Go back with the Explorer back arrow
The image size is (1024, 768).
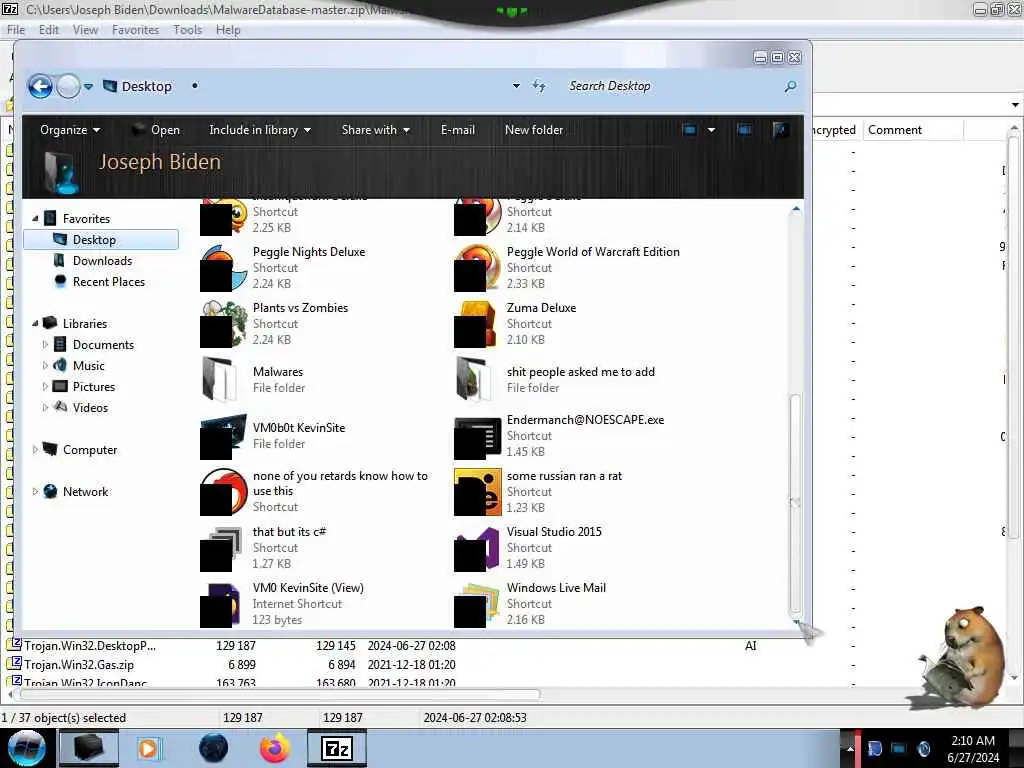tap(40, 86)
